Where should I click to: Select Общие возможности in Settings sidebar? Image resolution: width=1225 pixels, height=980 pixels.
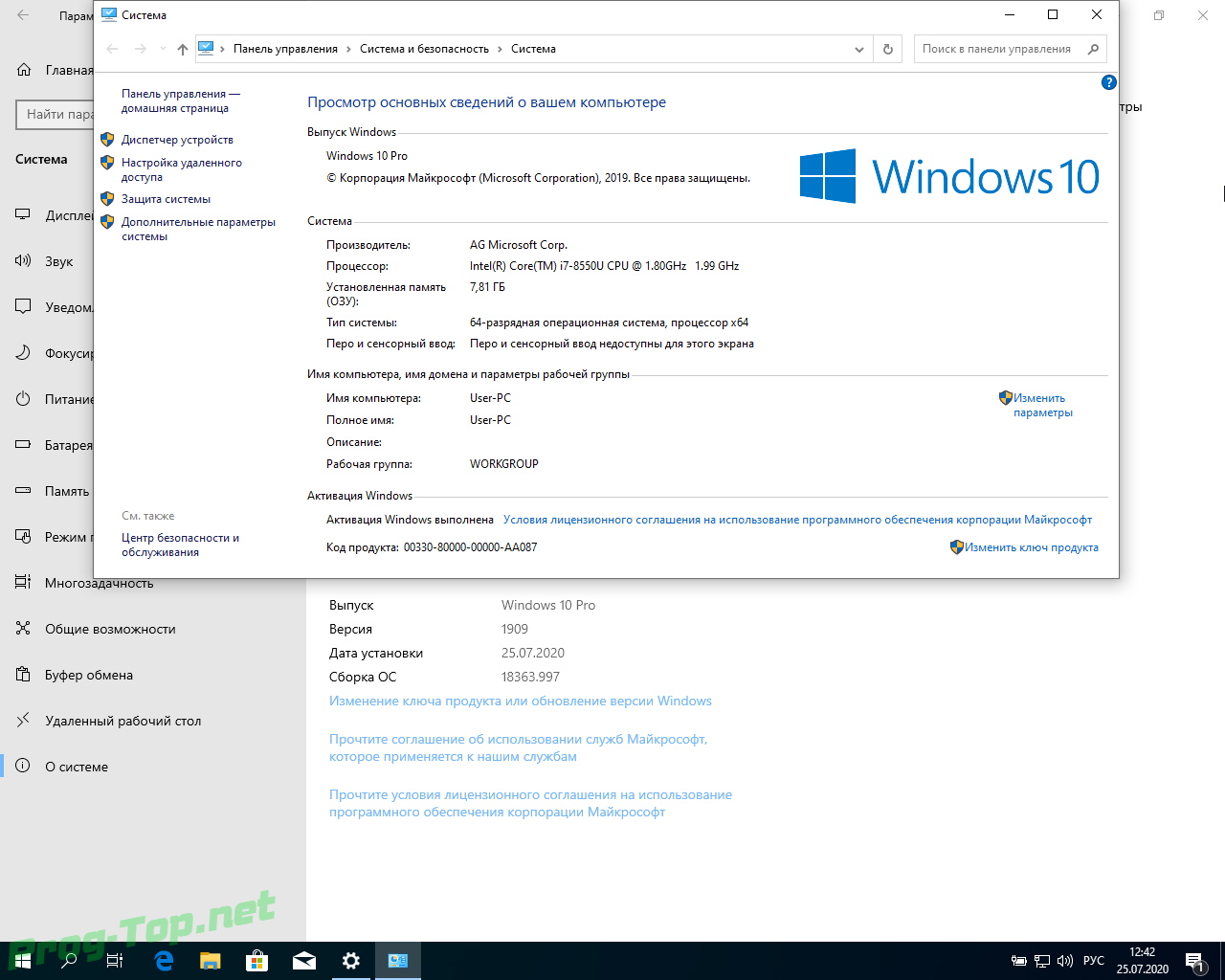(x=110, y=629)
